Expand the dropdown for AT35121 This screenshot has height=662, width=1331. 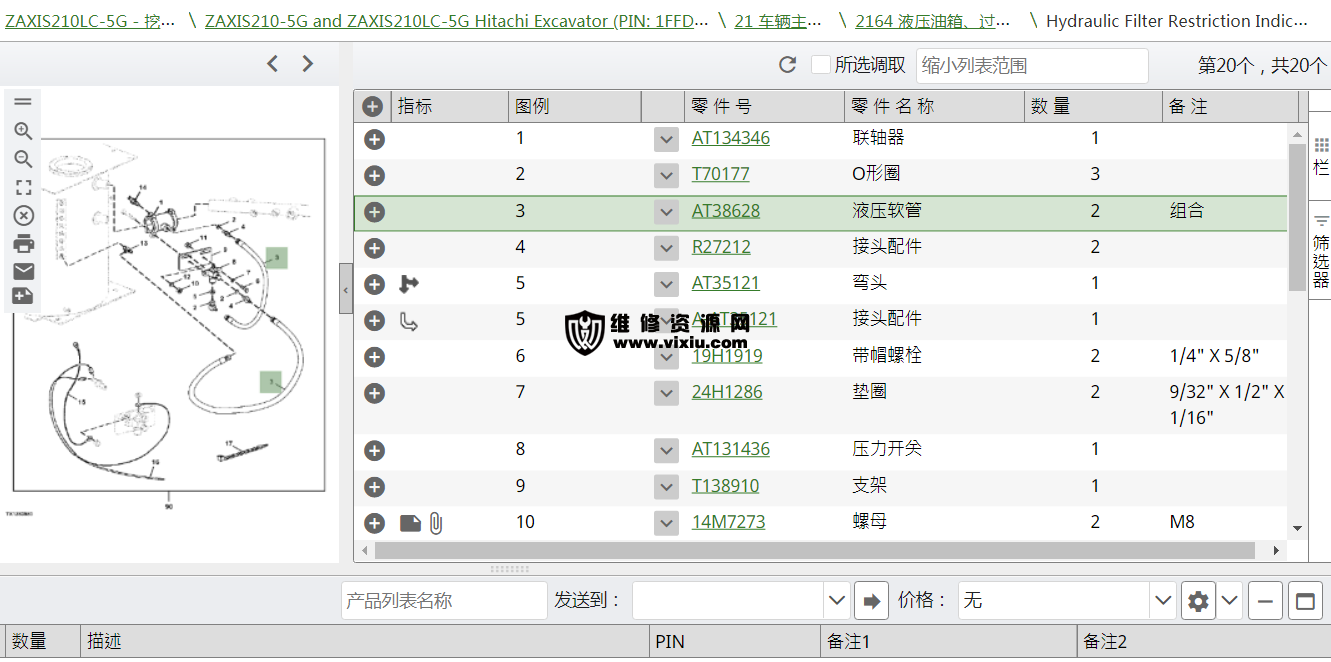tap(667, 284)
